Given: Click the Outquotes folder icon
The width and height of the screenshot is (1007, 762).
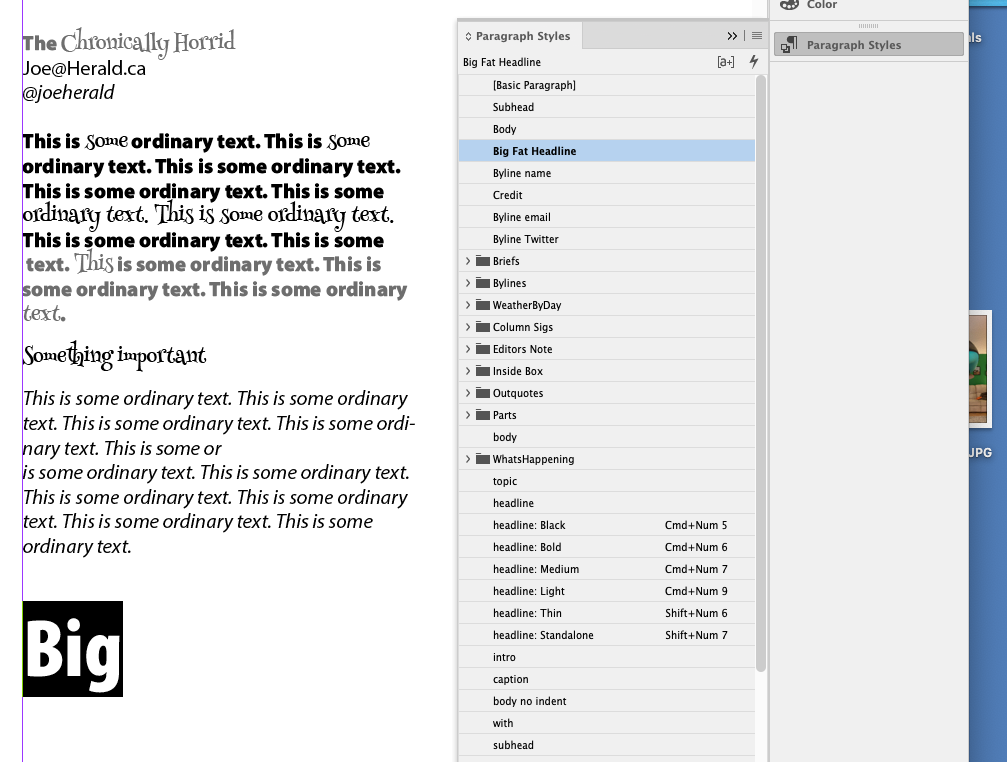Looking at the screenshot, I should point(483,393).
